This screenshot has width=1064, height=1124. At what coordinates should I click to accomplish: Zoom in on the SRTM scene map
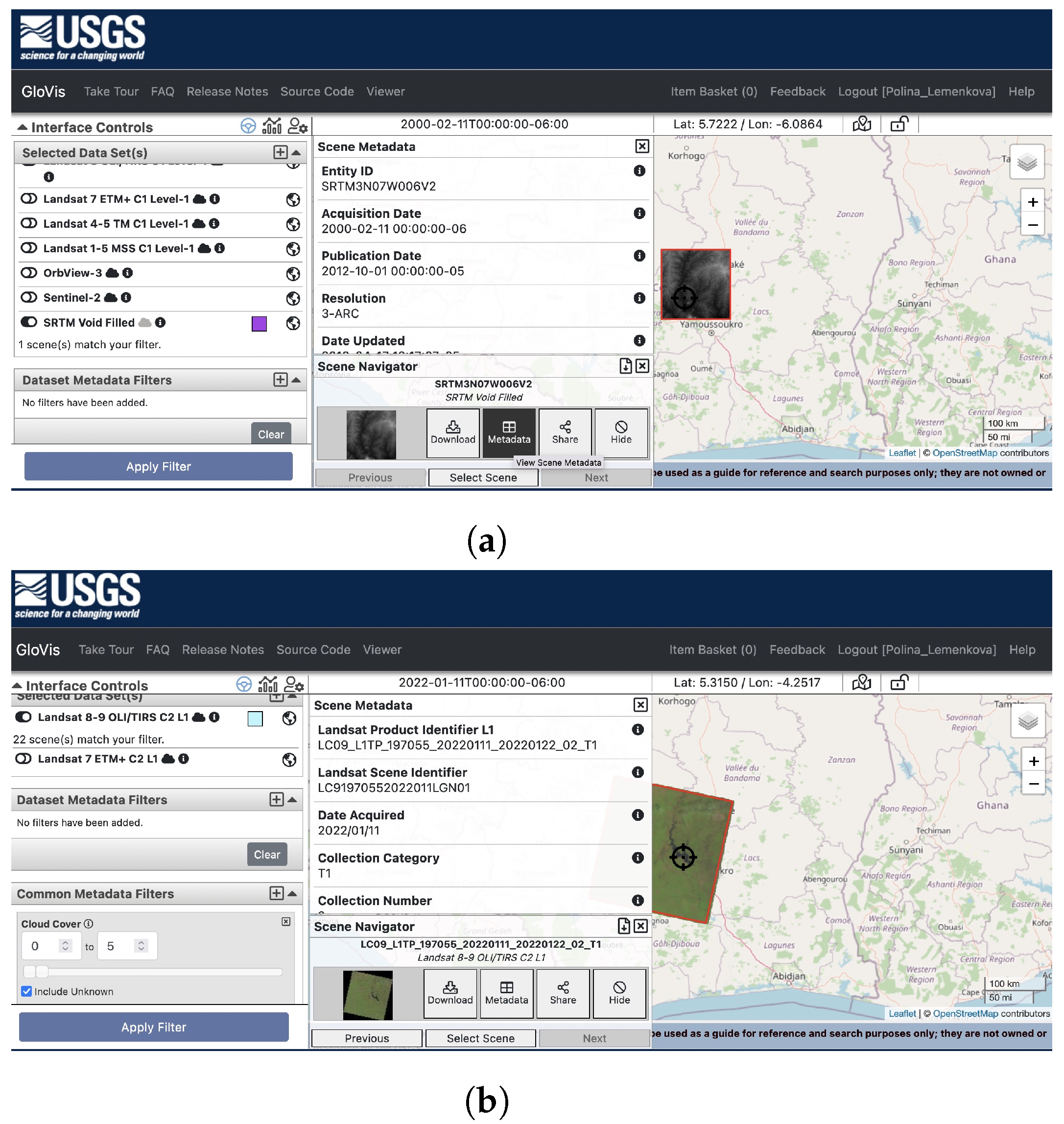tap(1033, 202)
